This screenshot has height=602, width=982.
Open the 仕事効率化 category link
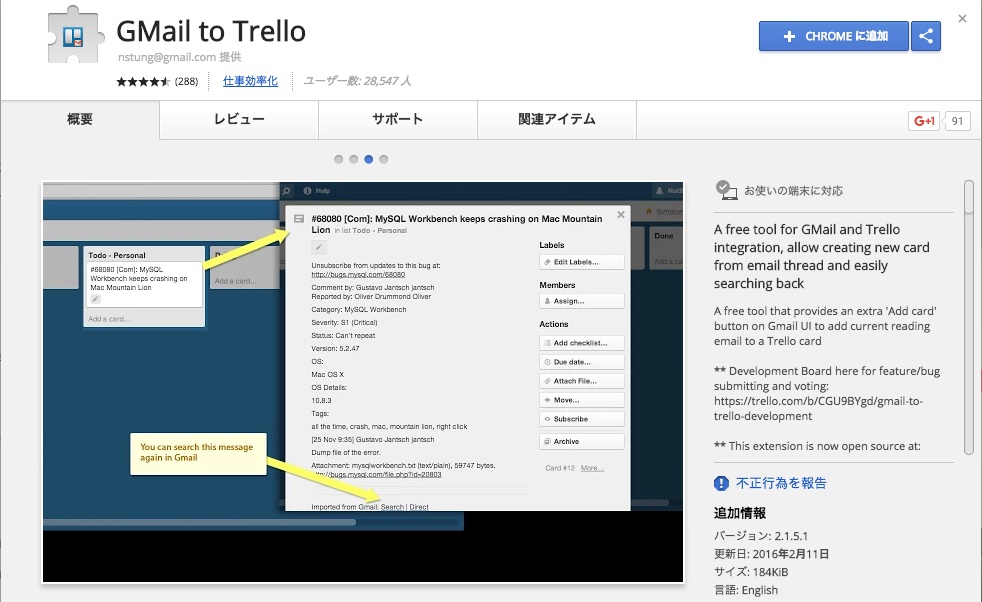click(250, 81)
